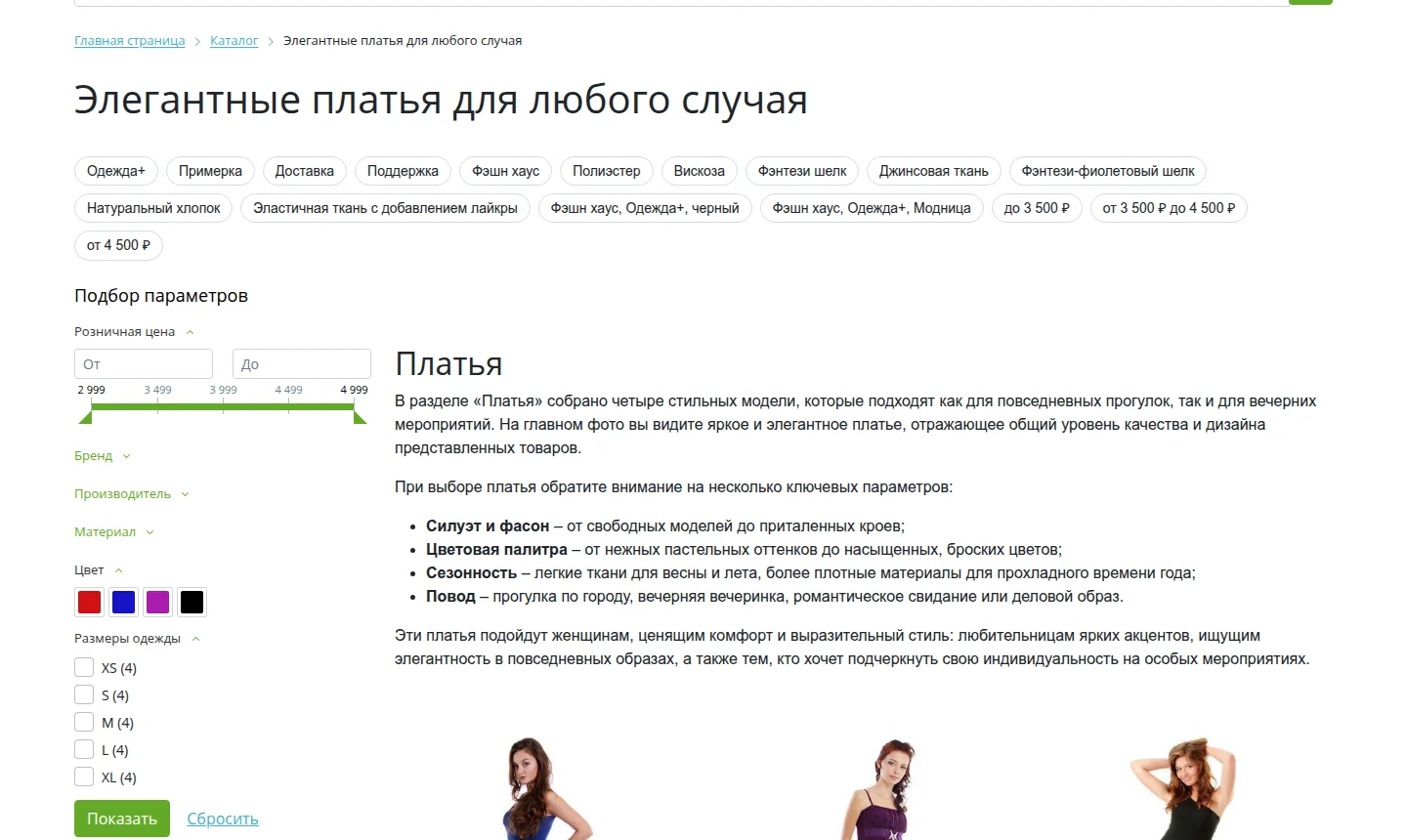Go to the Каталог breadcrumb link
The width and height of the screenshot is (1407, 840).
[x=234, y=41]
